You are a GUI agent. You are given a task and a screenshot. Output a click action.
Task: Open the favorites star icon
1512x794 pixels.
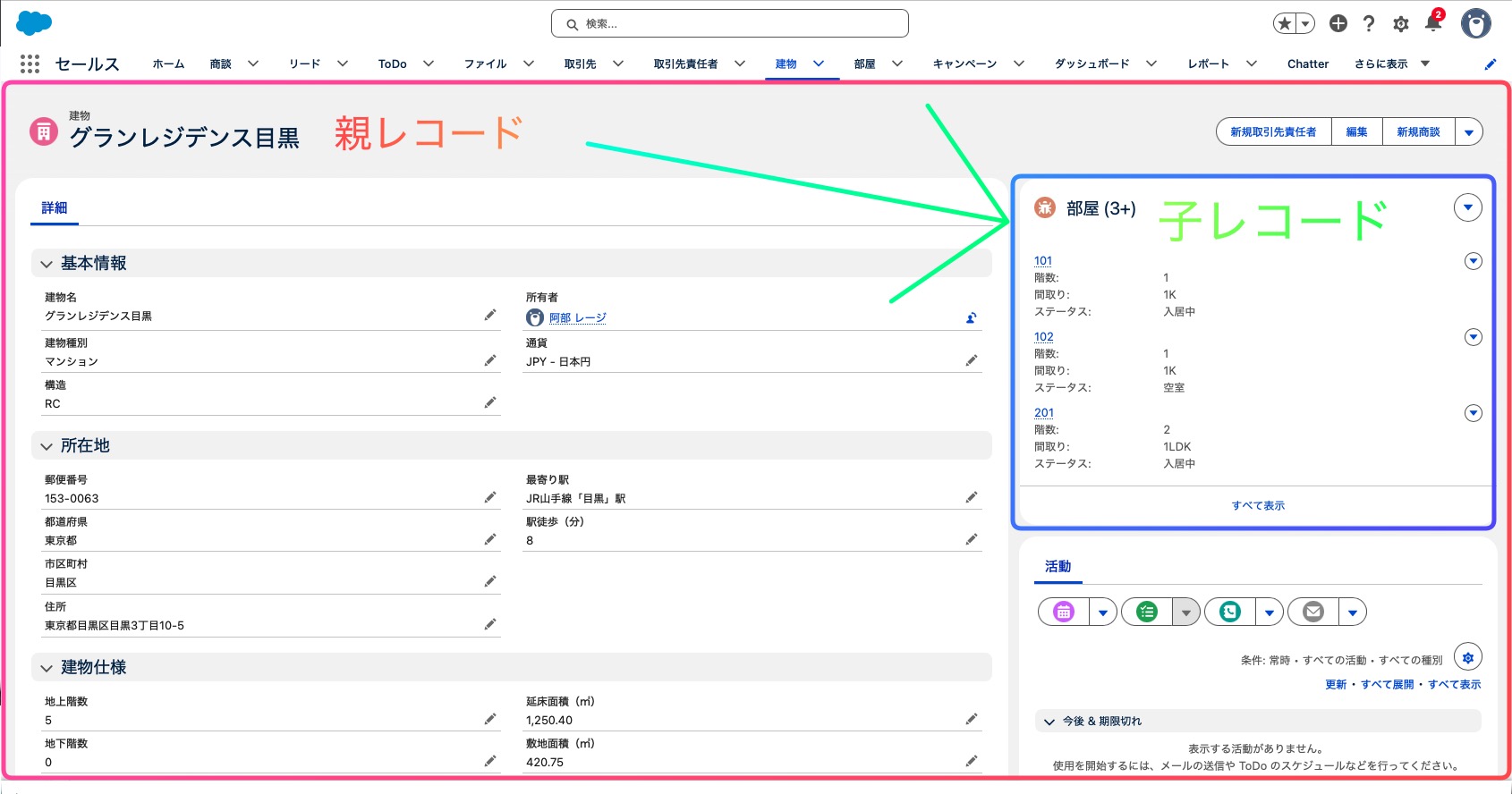coord(1285,24)
